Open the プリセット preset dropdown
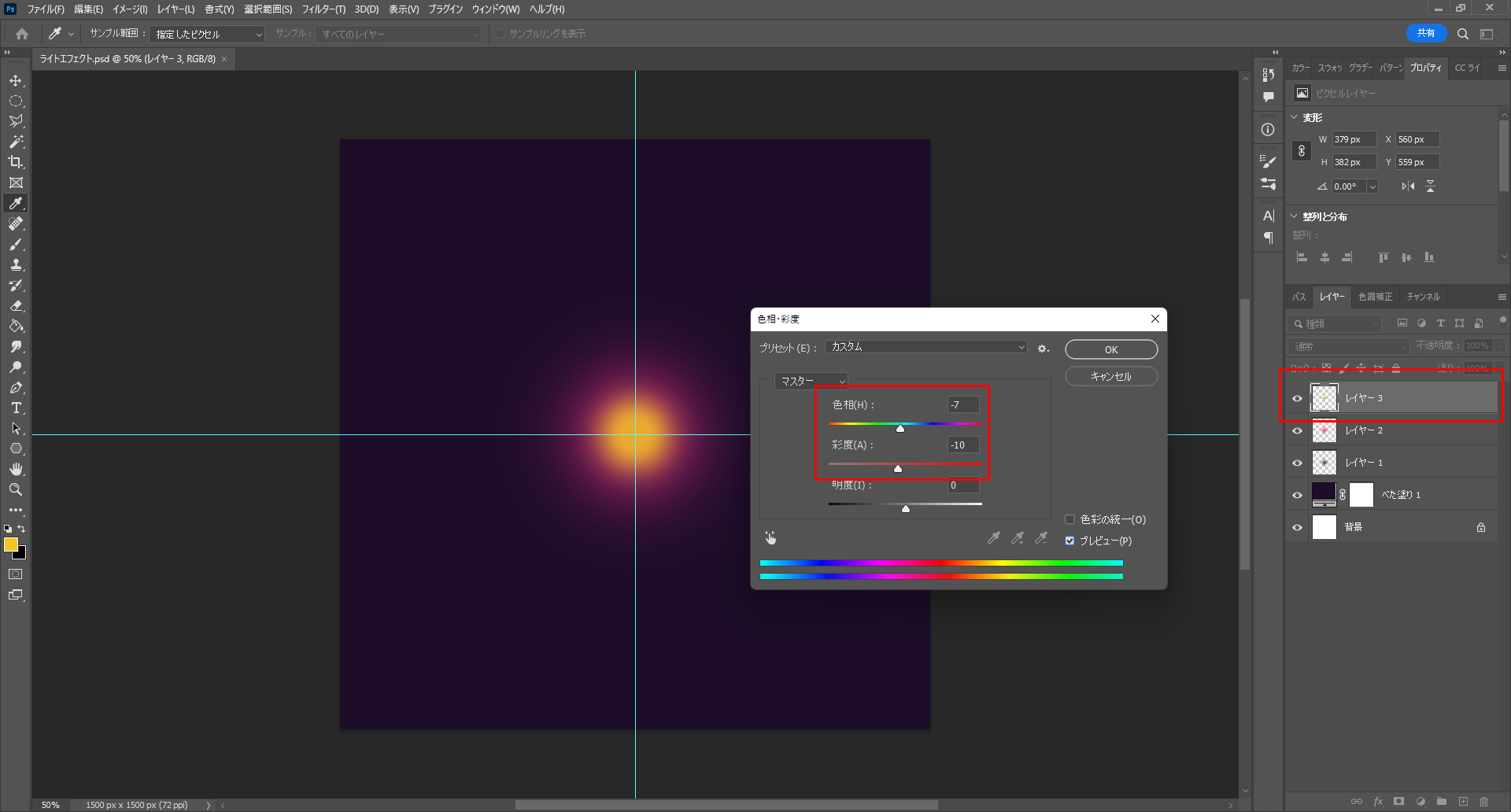 tap(927, 347)
